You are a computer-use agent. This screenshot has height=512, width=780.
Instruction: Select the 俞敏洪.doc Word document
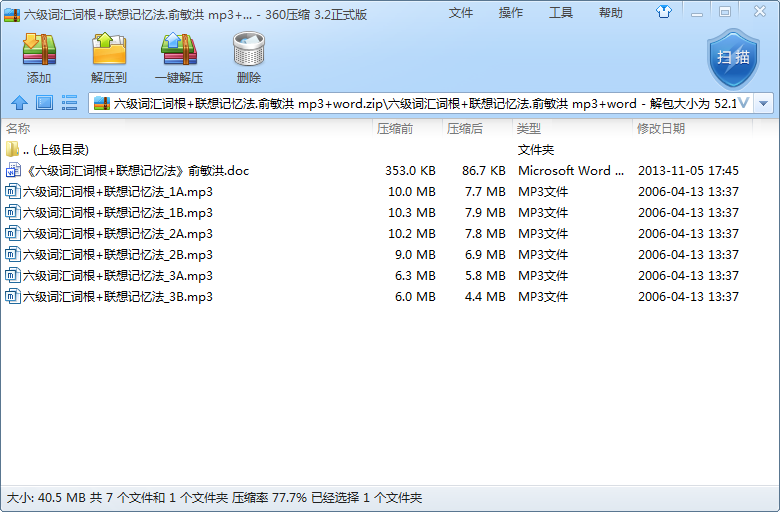[135, 171]
